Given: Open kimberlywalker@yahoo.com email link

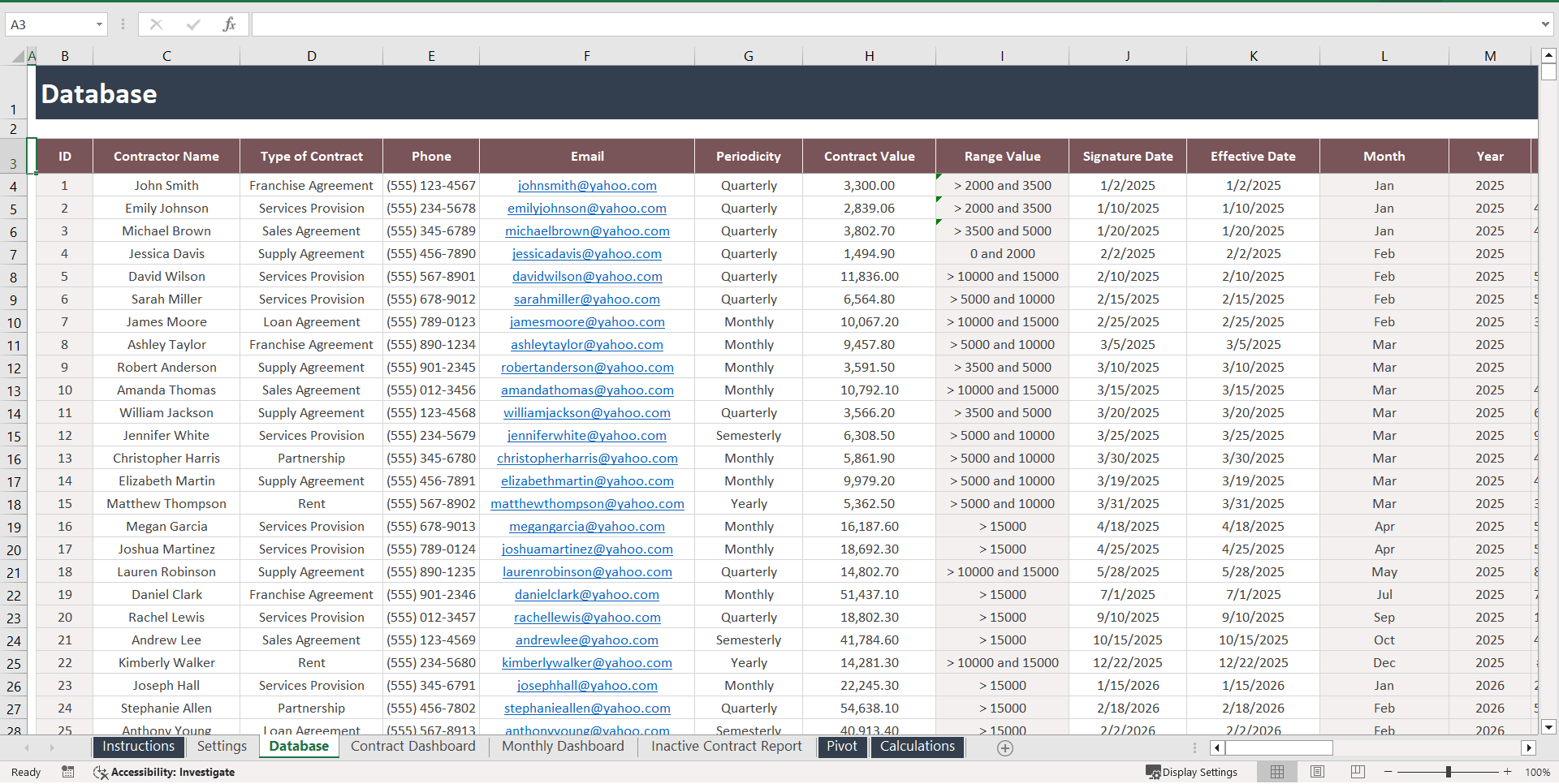Looking at the screenshot, I should point(587,663).
